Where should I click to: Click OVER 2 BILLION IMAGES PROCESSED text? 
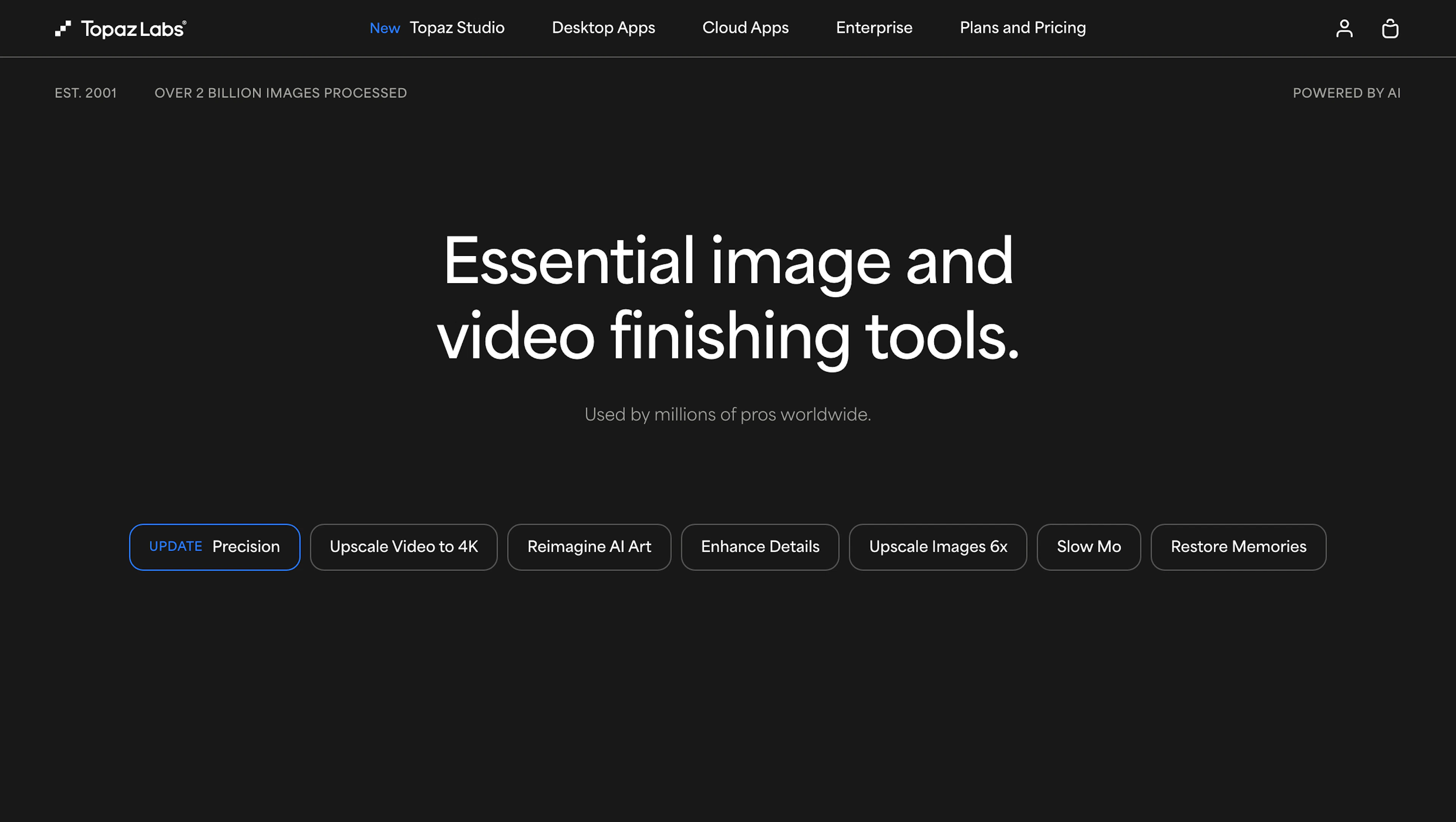281,93
